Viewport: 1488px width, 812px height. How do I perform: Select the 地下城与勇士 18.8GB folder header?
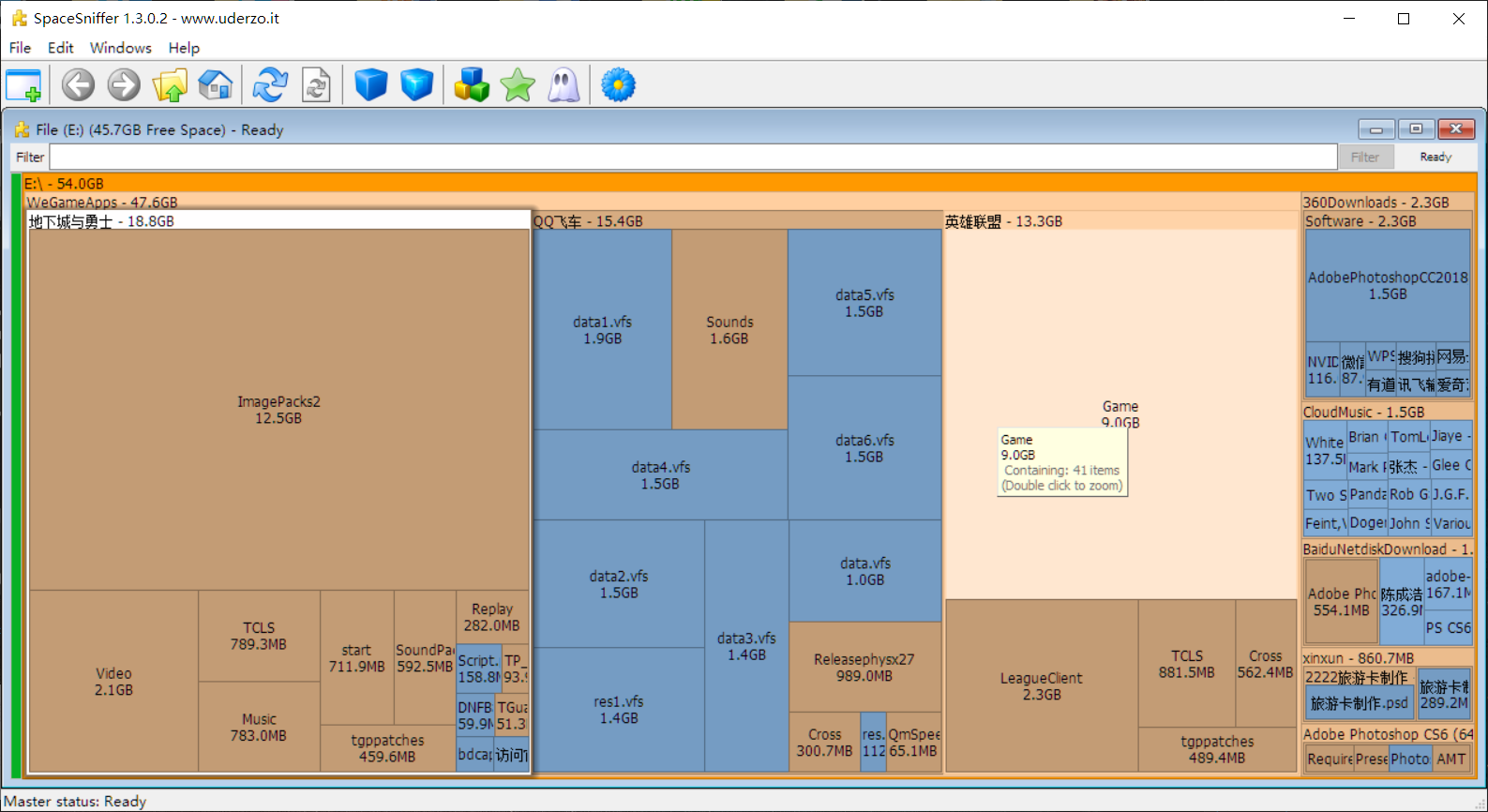click(x=279, y=221)
